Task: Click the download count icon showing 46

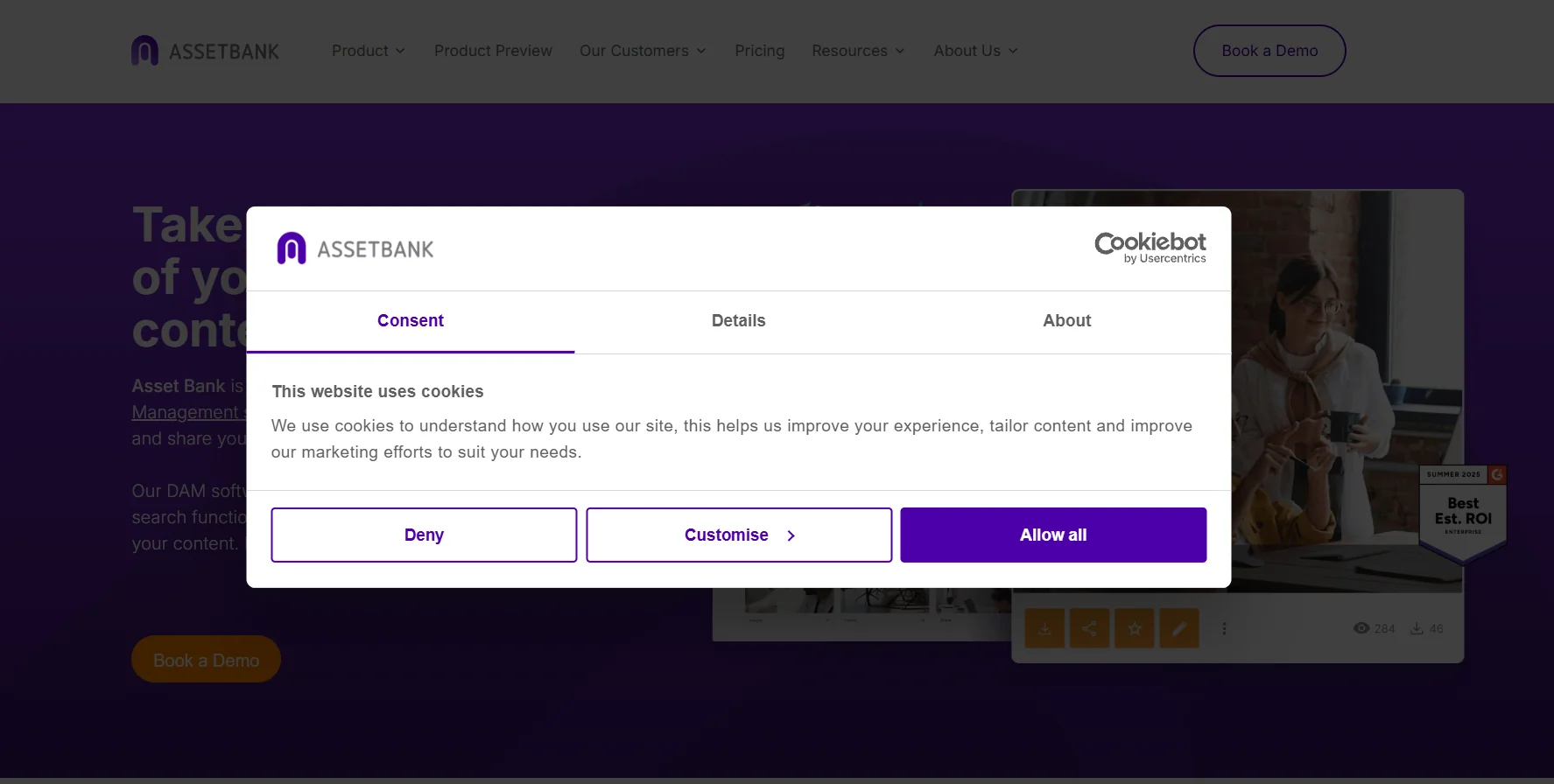Action: coord(1417,628)
